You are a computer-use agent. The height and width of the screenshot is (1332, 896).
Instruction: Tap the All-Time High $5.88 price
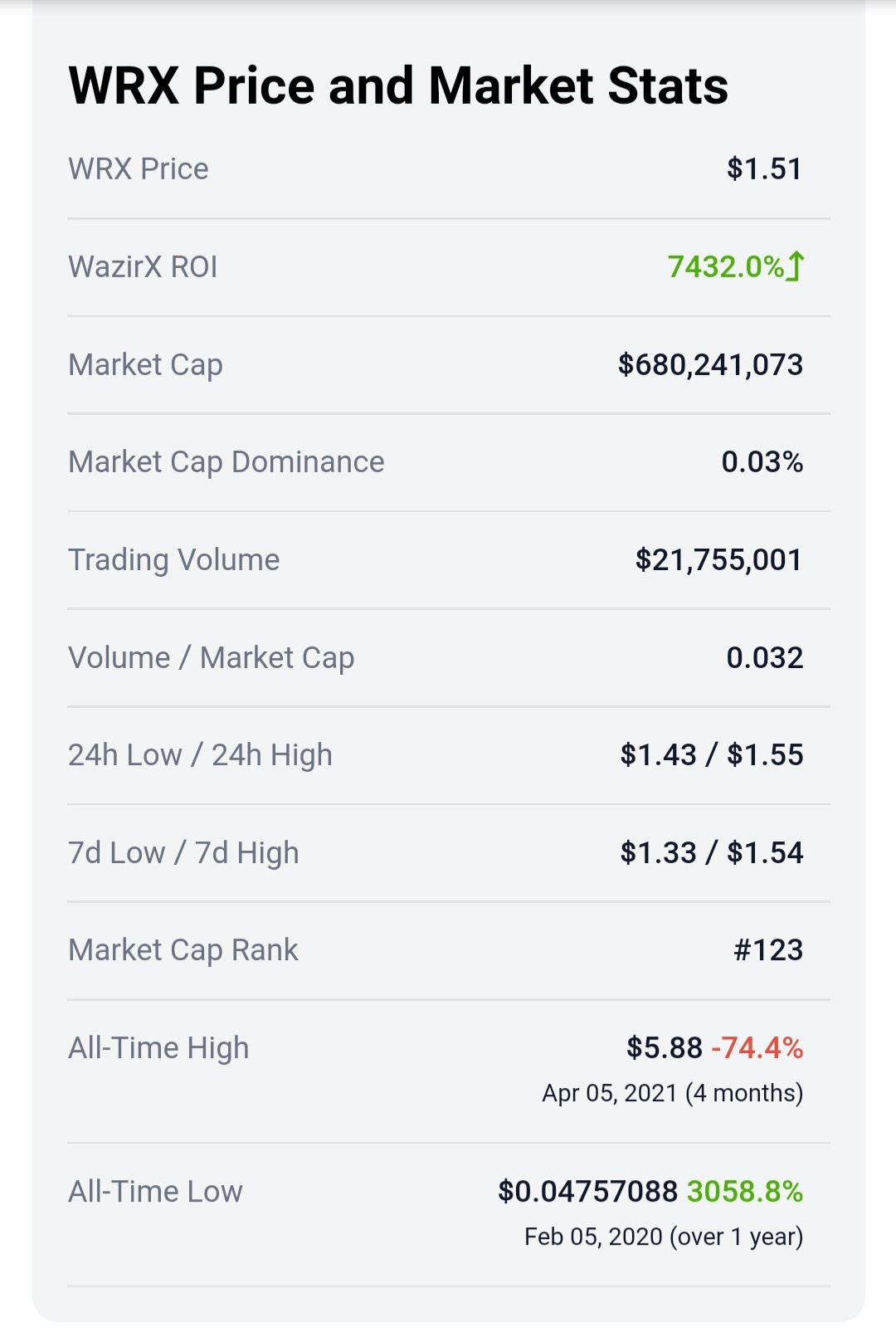pos(665,1048)
